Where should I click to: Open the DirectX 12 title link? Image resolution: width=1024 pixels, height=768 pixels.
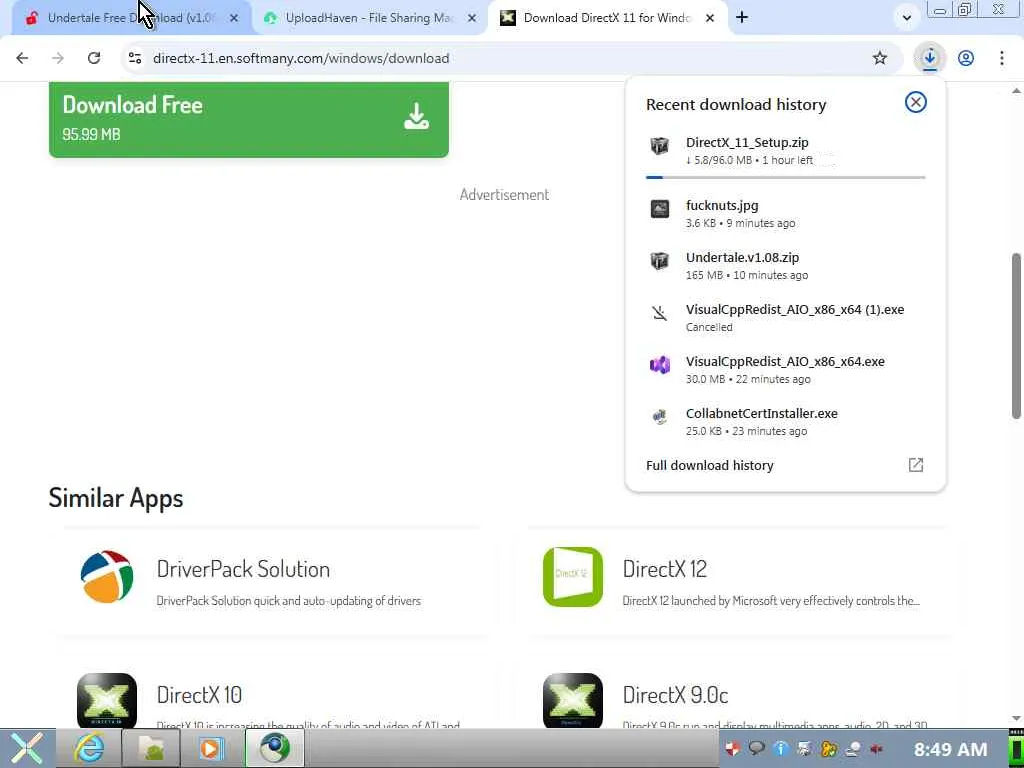click(664, 569)
